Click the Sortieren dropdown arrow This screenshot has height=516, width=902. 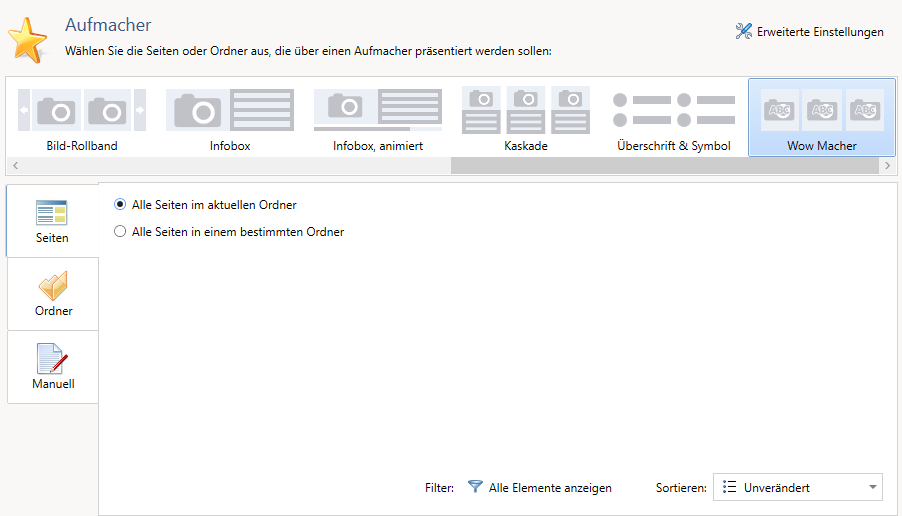point(873,488)
